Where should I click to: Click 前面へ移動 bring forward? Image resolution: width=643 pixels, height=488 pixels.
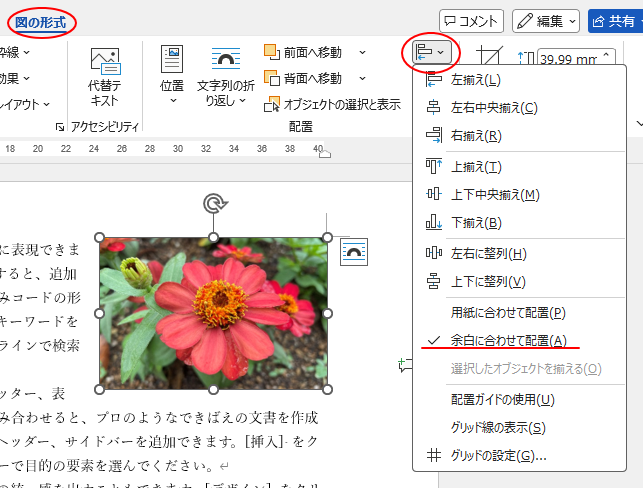(x=303, y=52)
